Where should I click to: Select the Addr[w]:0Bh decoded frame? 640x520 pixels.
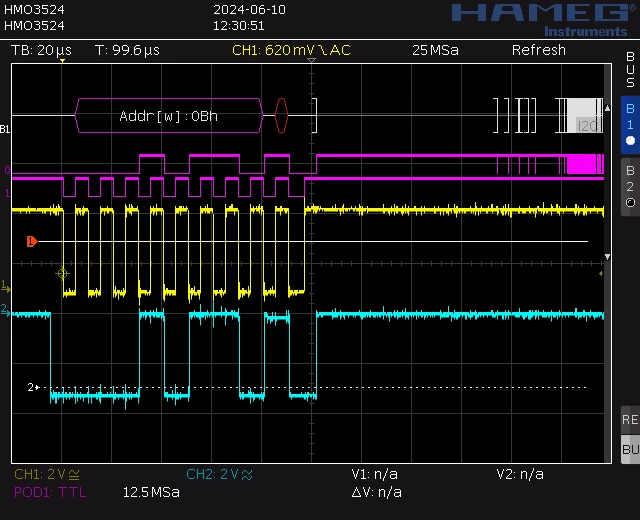coord(169,116)
